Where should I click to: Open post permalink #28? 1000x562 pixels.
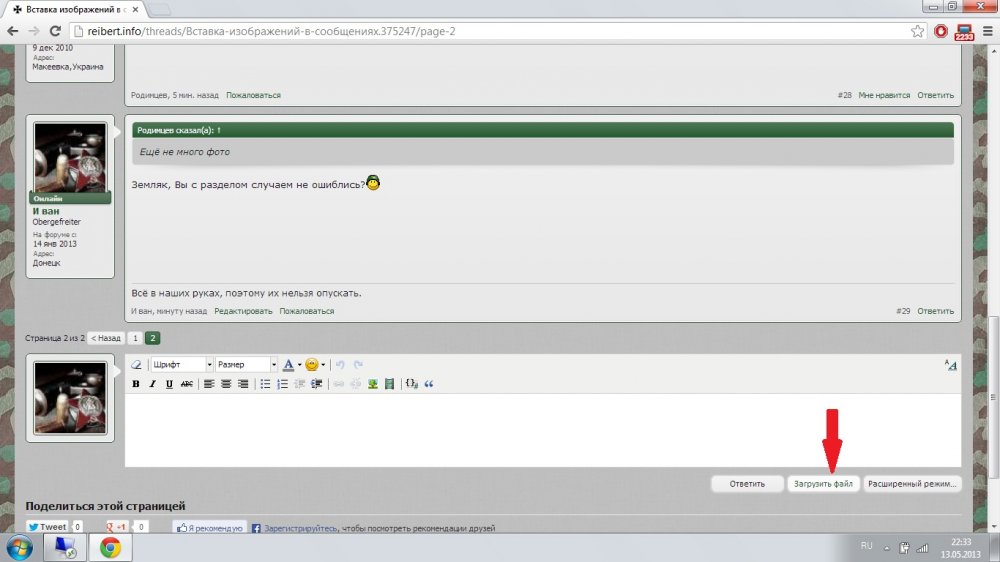[844, 95]
